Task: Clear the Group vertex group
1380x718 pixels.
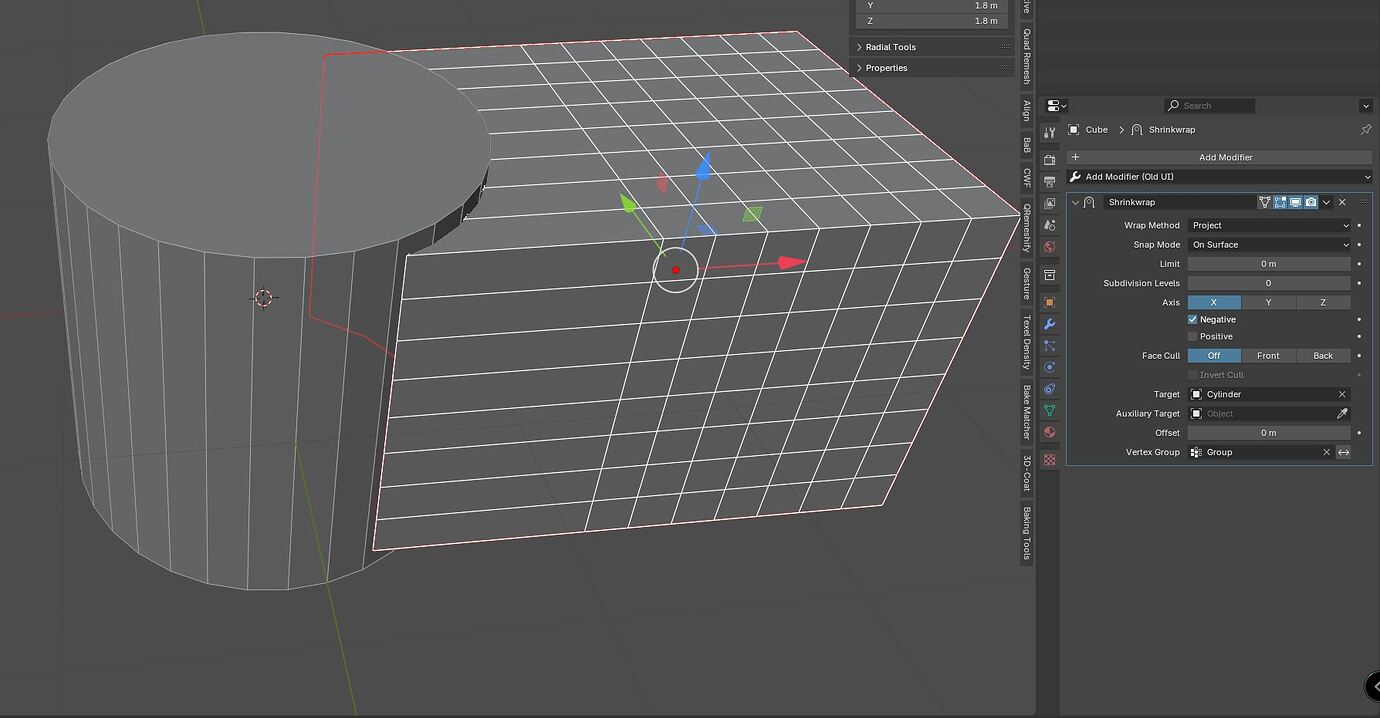Action: click(x=1327, y=453)
